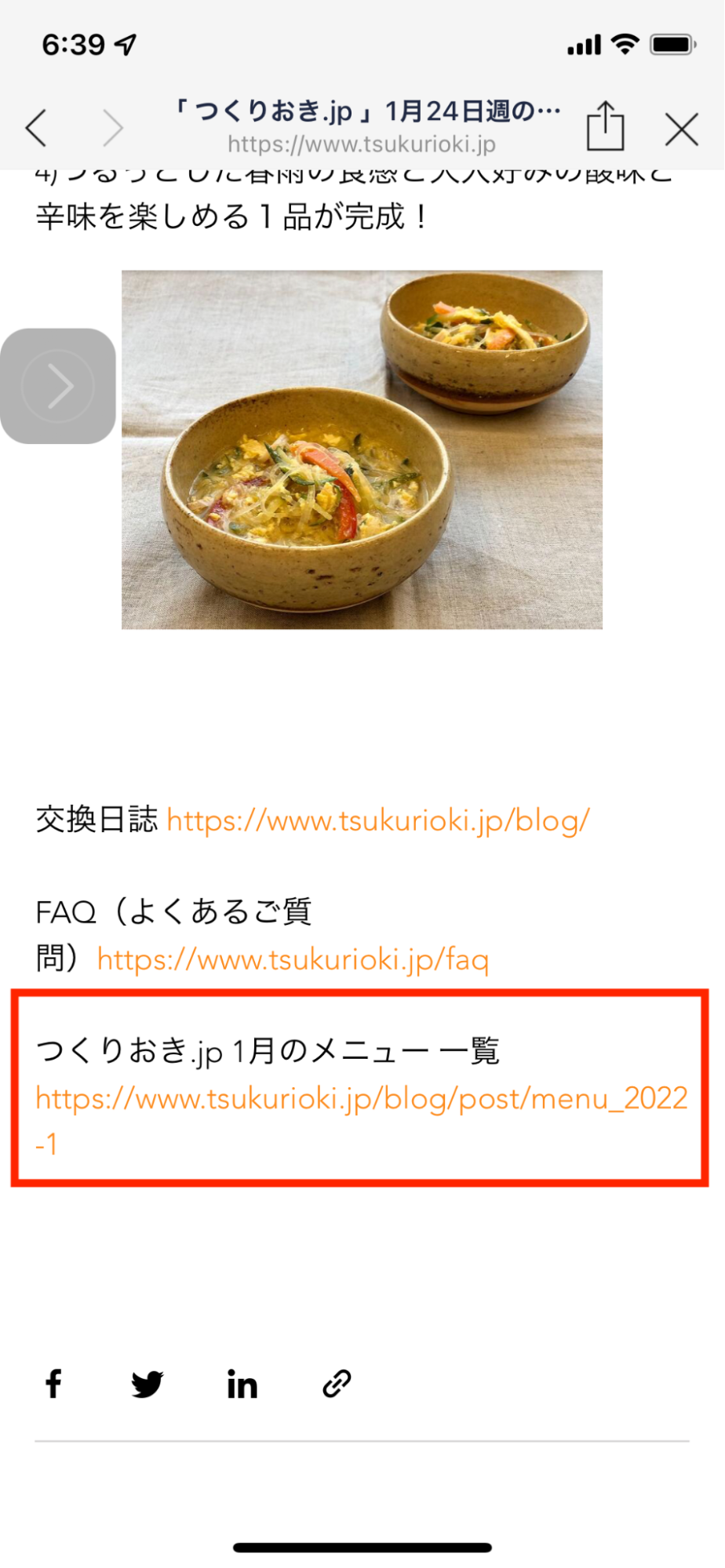This screenshot has width=725, height=1568.
Task: Tap the page title in address bar
Action: coord(366,111)
